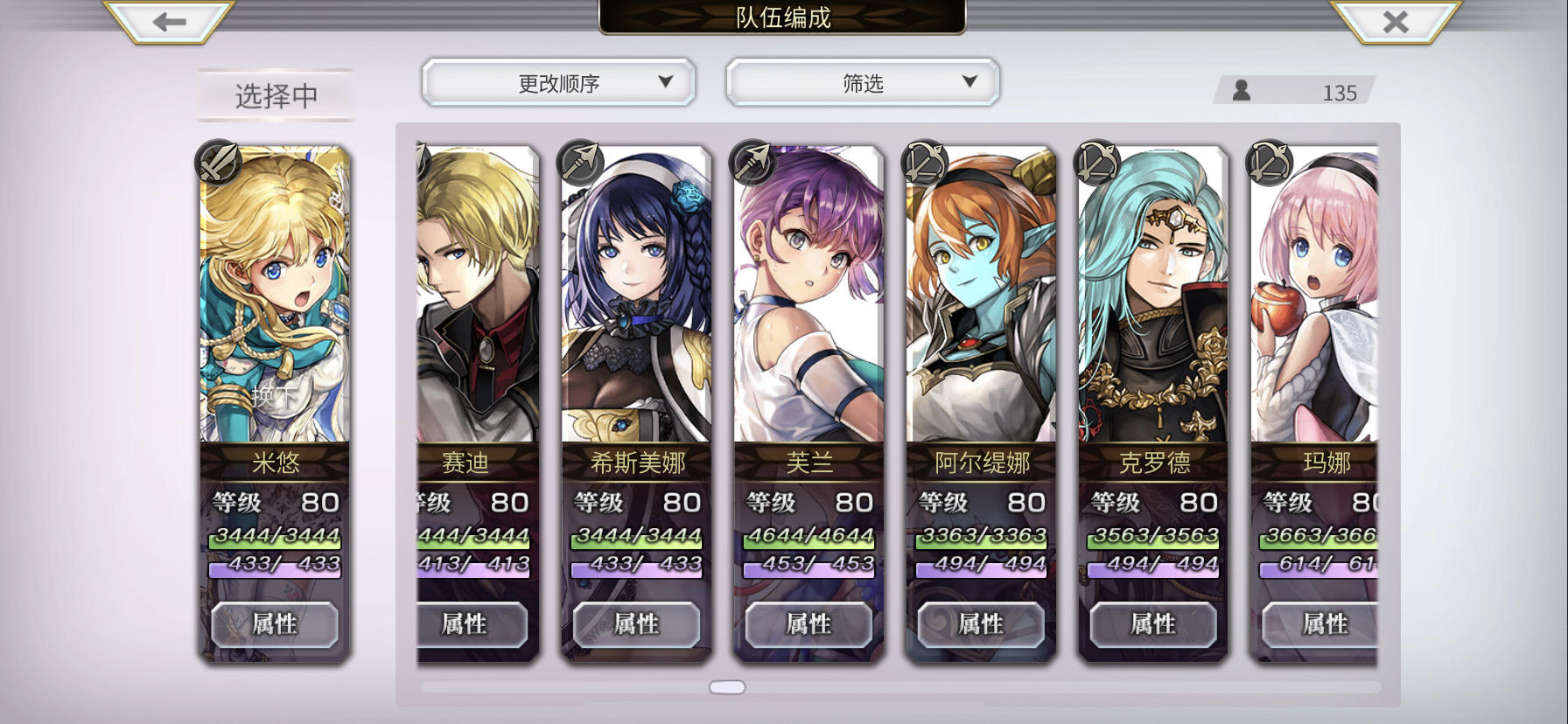
Task: Choose the 赛迪 character card
Action: pos(477,402)
